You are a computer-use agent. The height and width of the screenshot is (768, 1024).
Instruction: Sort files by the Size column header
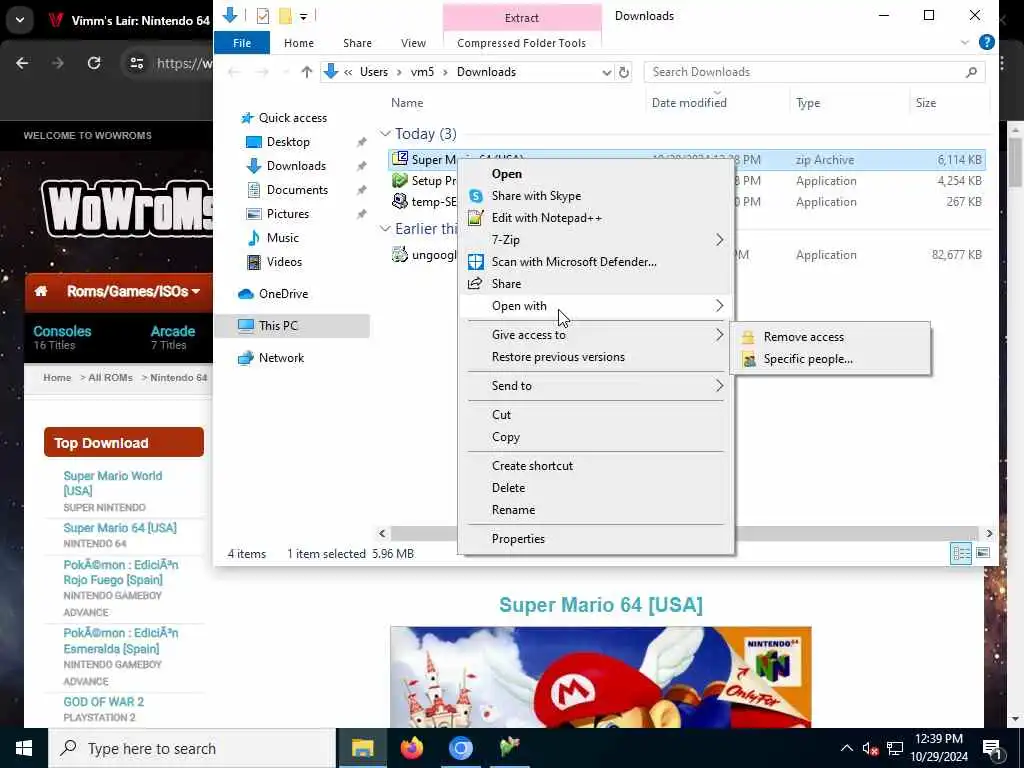point(925,103)
